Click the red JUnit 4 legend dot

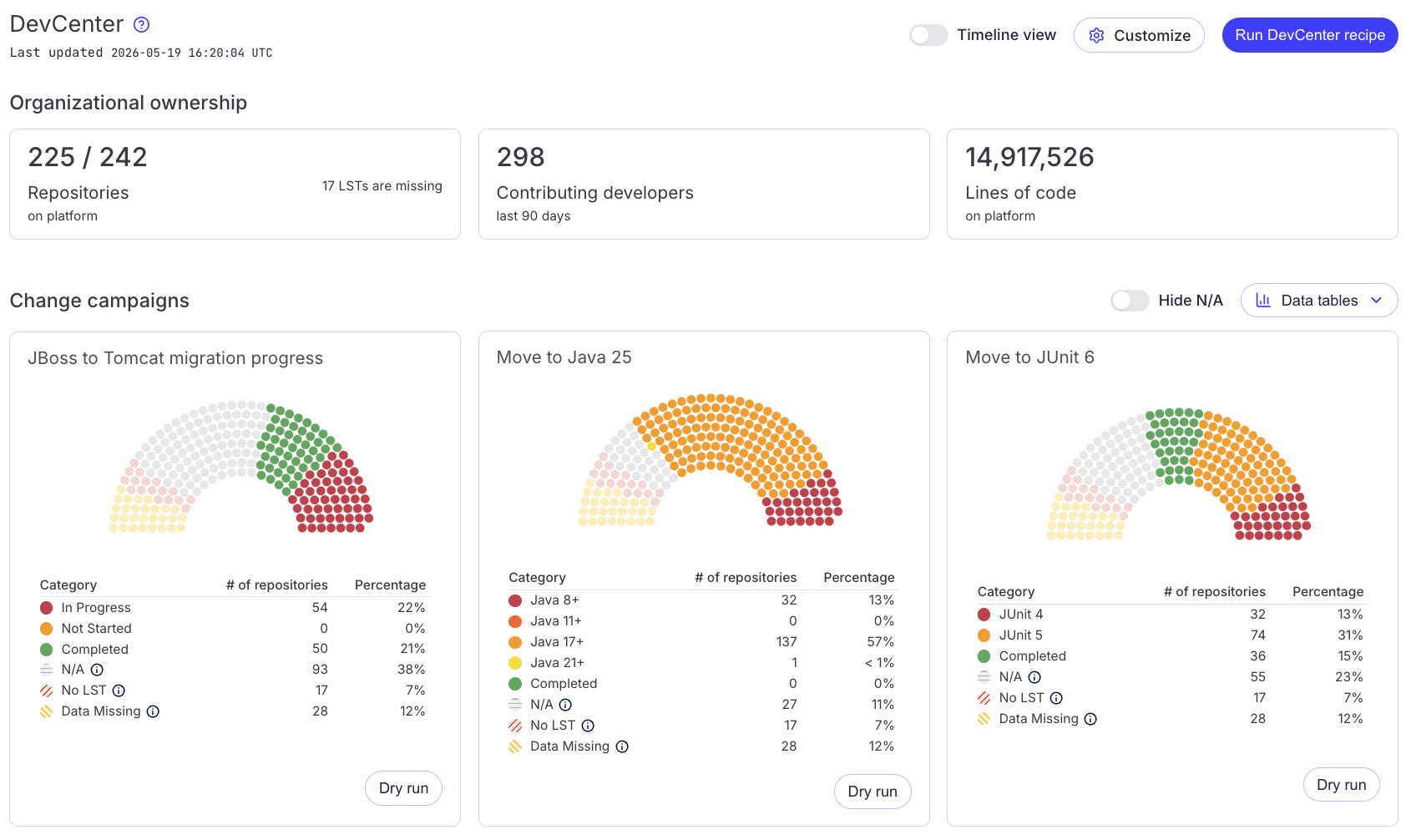coord(984,615)
